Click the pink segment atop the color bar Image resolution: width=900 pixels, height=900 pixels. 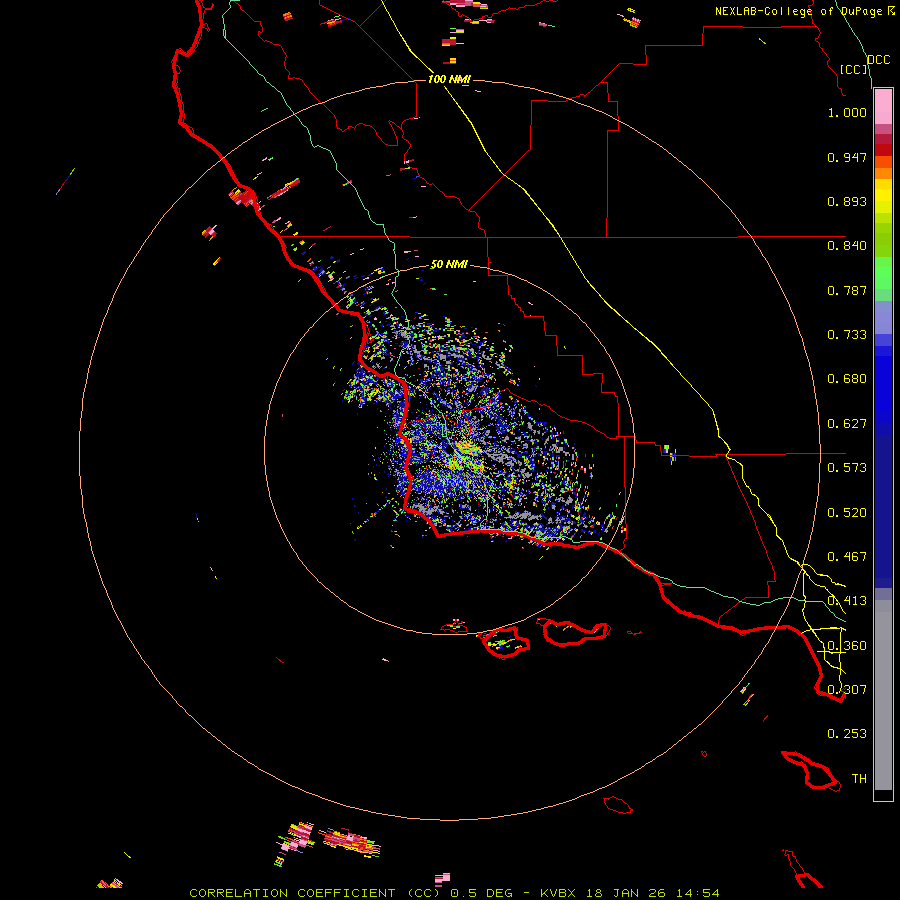pyautogui.click(x=883, y=107)
